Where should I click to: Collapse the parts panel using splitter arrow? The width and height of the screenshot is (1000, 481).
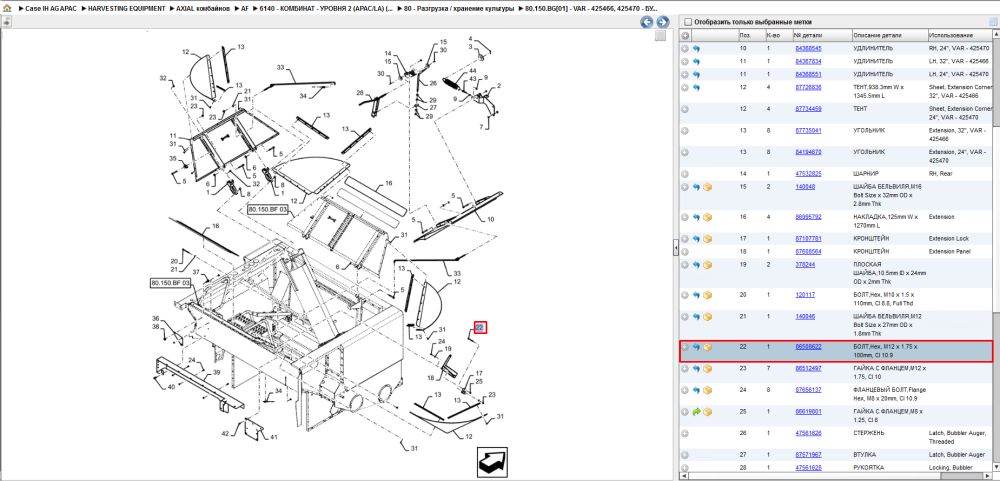pos(676,249)
